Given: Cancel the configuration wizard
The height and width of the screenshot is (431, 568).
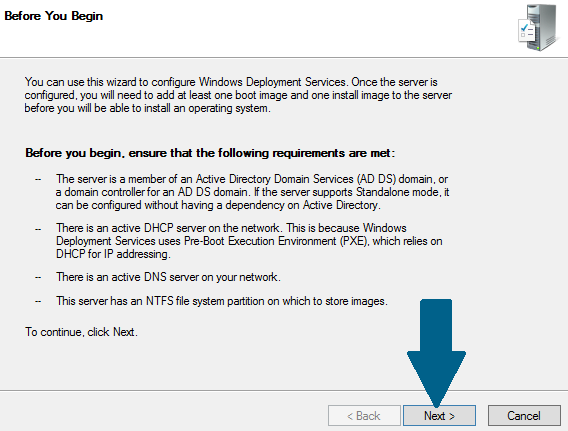Looking at the screenshot, I should tap(524, 415).
